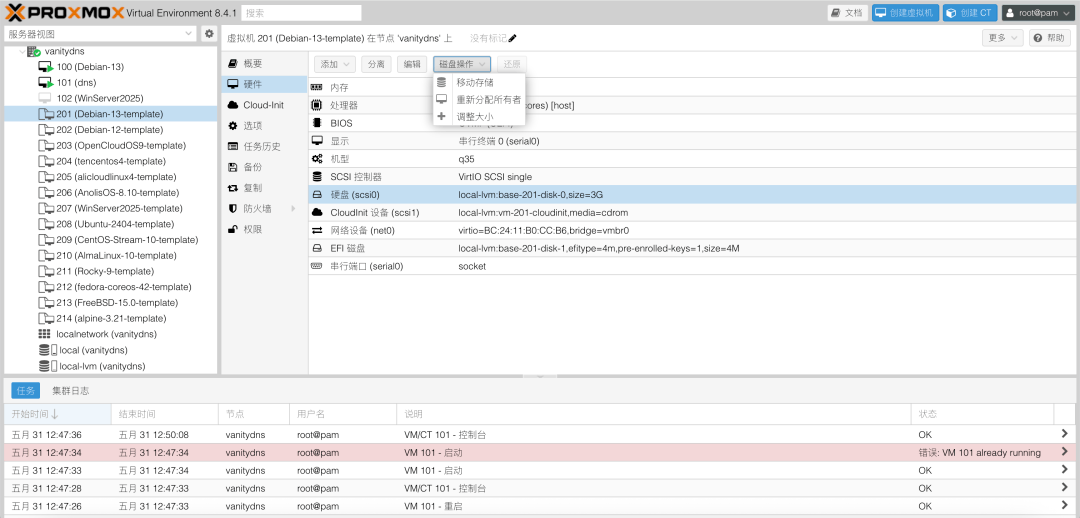1080x518 pixels.
Task: Open the 概要 summary tab
Action: click(x=264, y=63)
